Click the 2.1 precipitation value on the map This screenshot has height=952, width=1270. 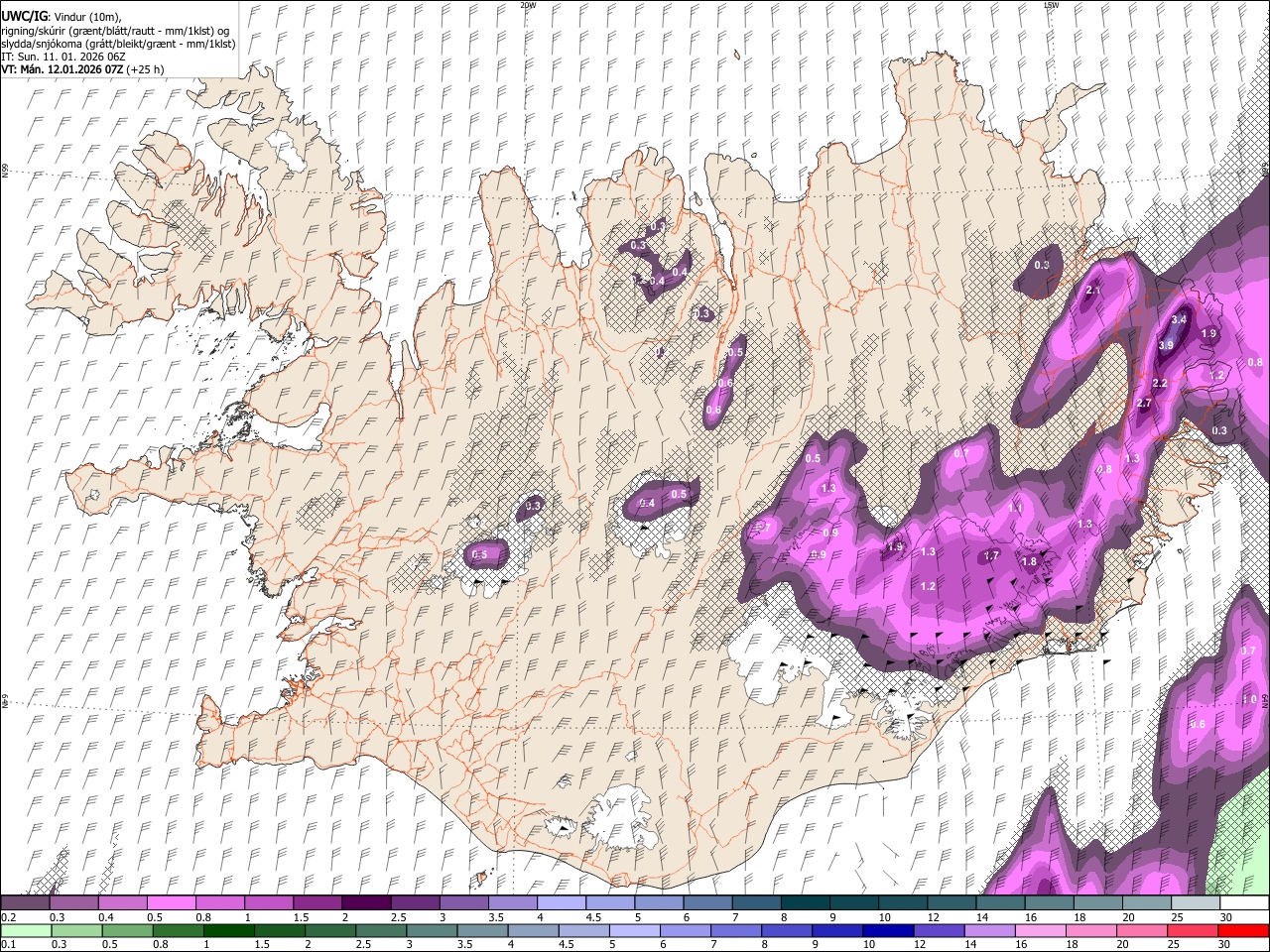[1093, 291]
